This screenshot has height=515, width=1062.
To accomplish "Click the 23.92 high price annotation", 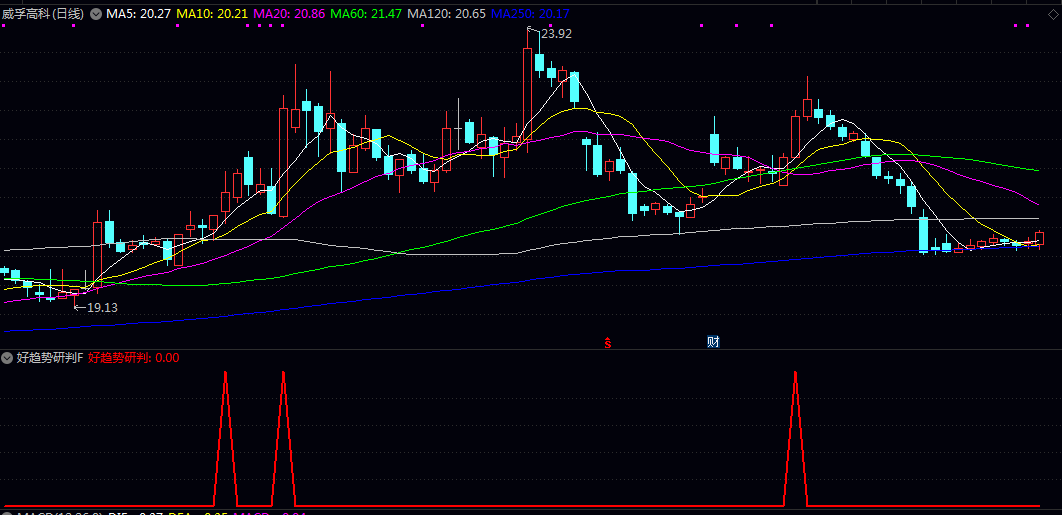I will click(x=556, y=33).
